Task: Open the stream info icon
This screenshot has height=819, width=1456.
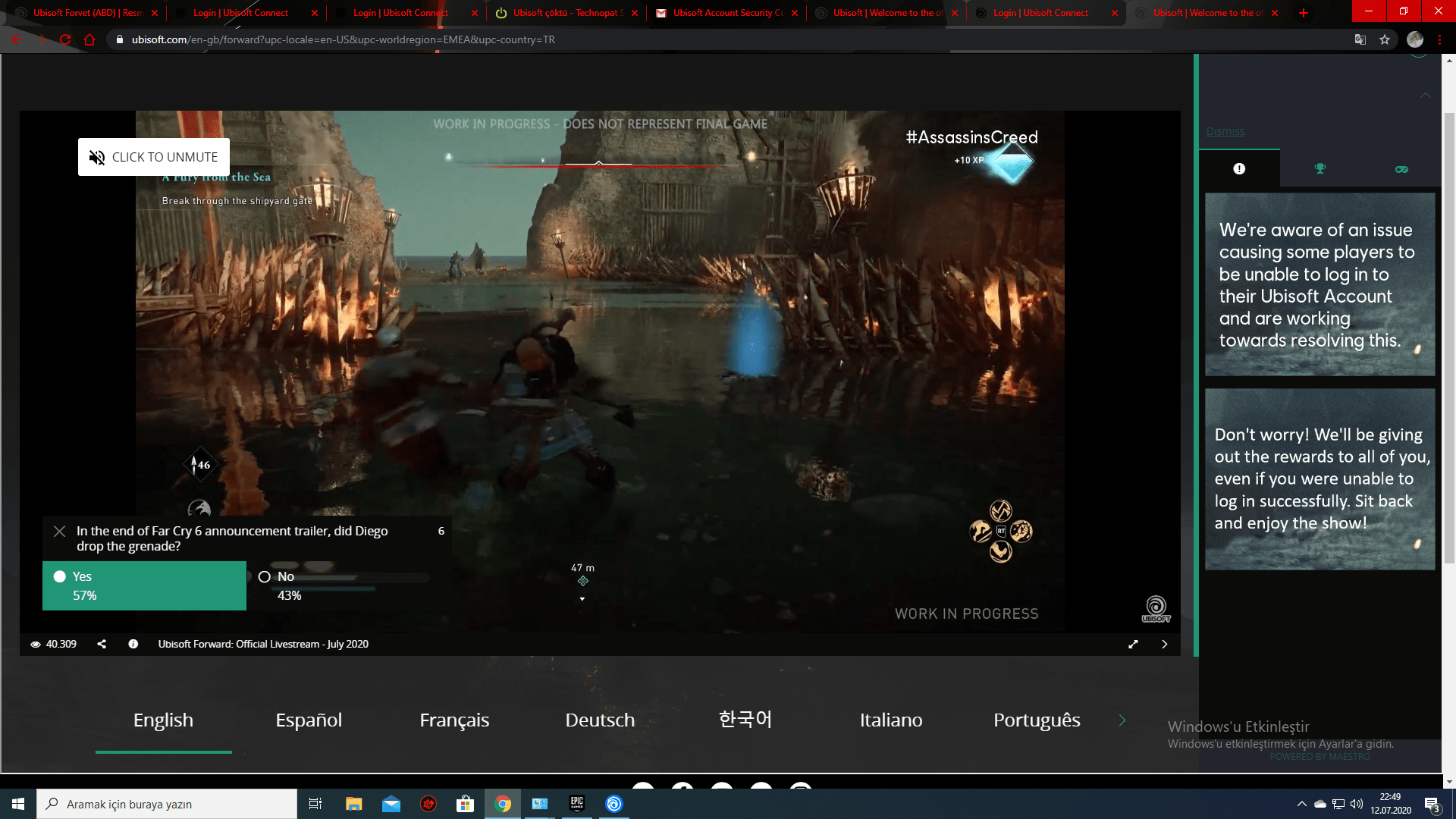Action: pyautogui.click(x=133, y=644)
